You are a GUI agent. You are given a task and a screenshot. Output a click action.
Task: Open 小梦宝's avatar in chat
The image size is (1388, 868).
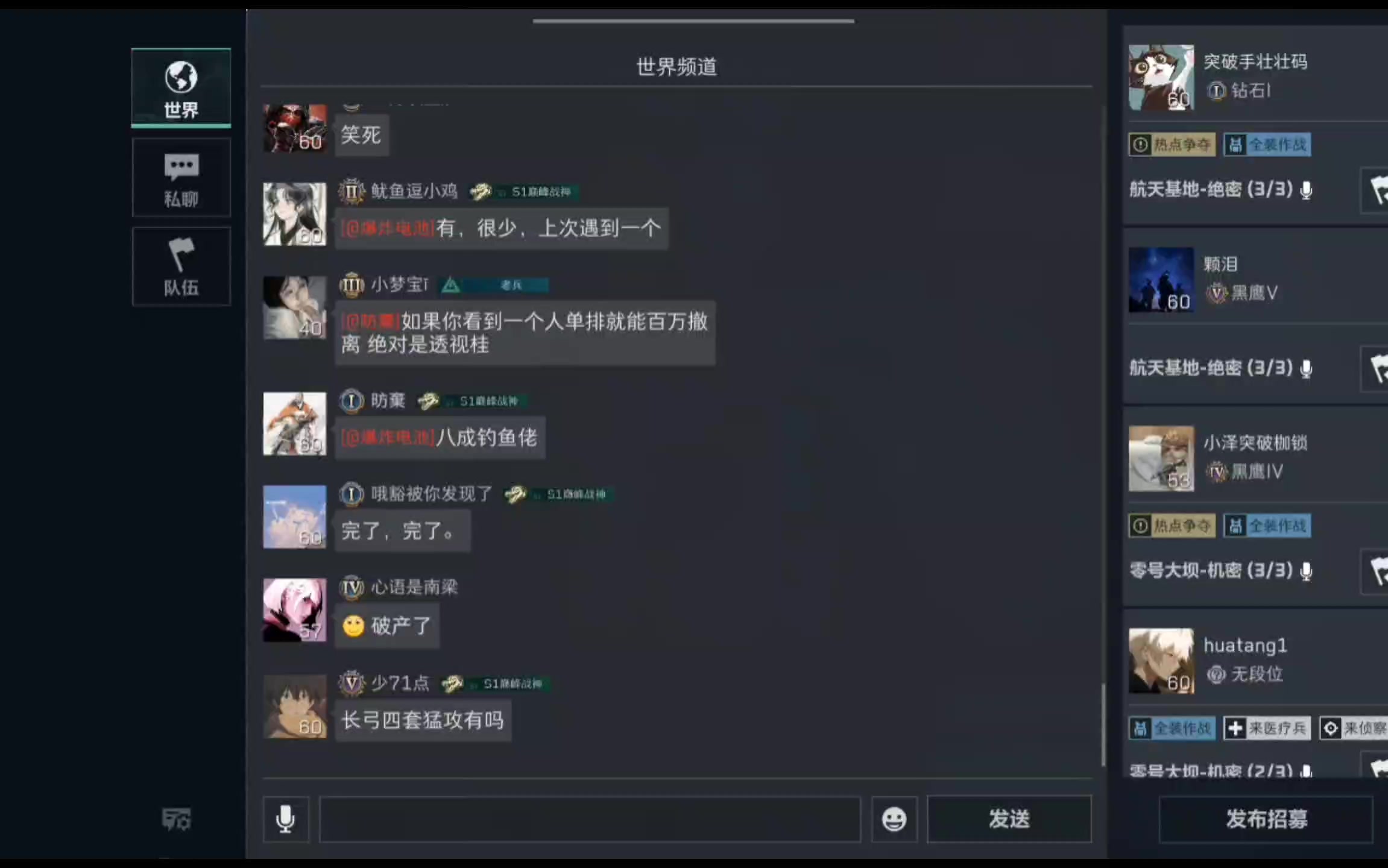pos(295,307)
